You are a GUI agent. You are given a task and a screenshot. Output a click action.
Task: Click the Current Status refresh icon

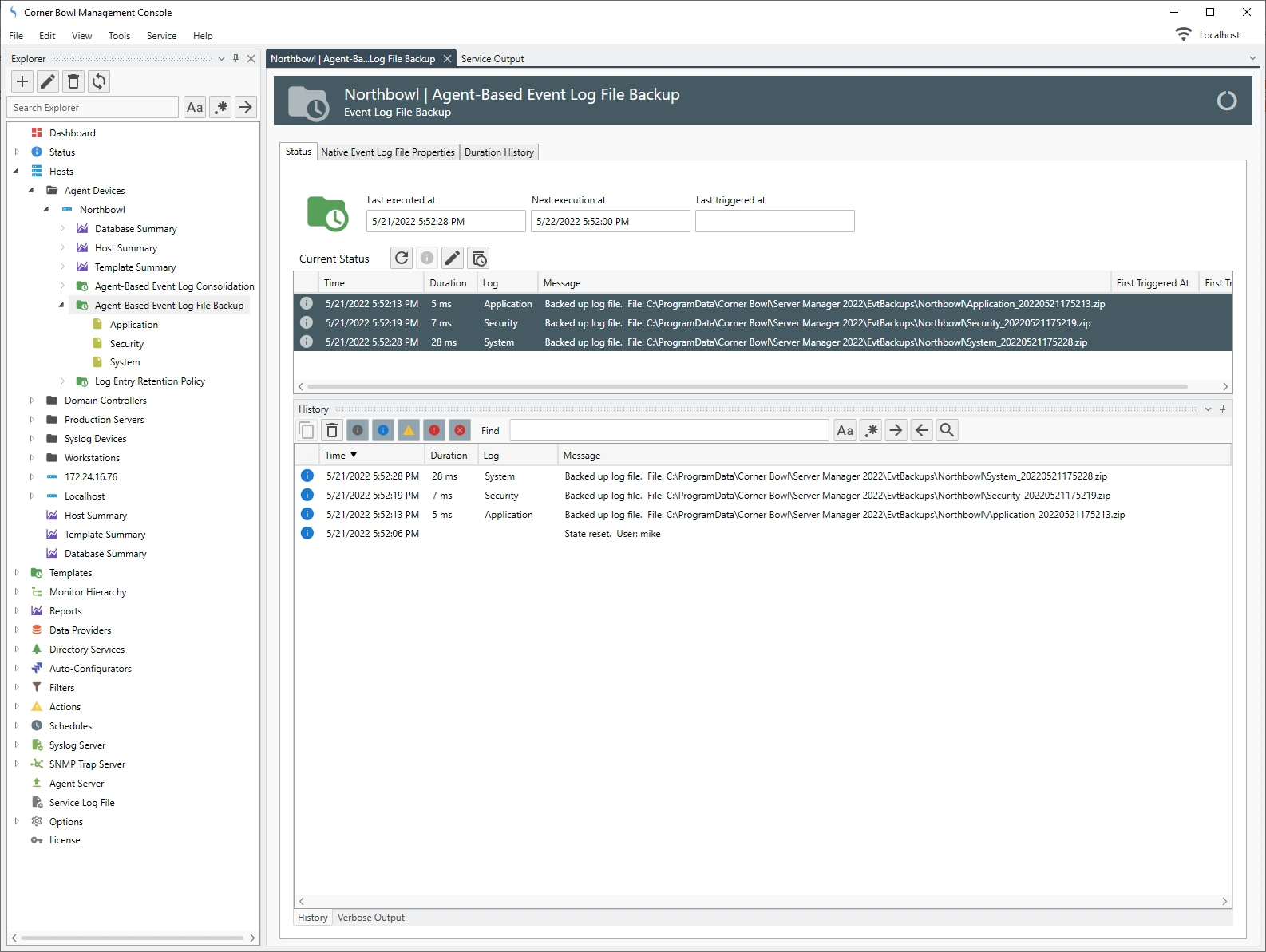402,258
